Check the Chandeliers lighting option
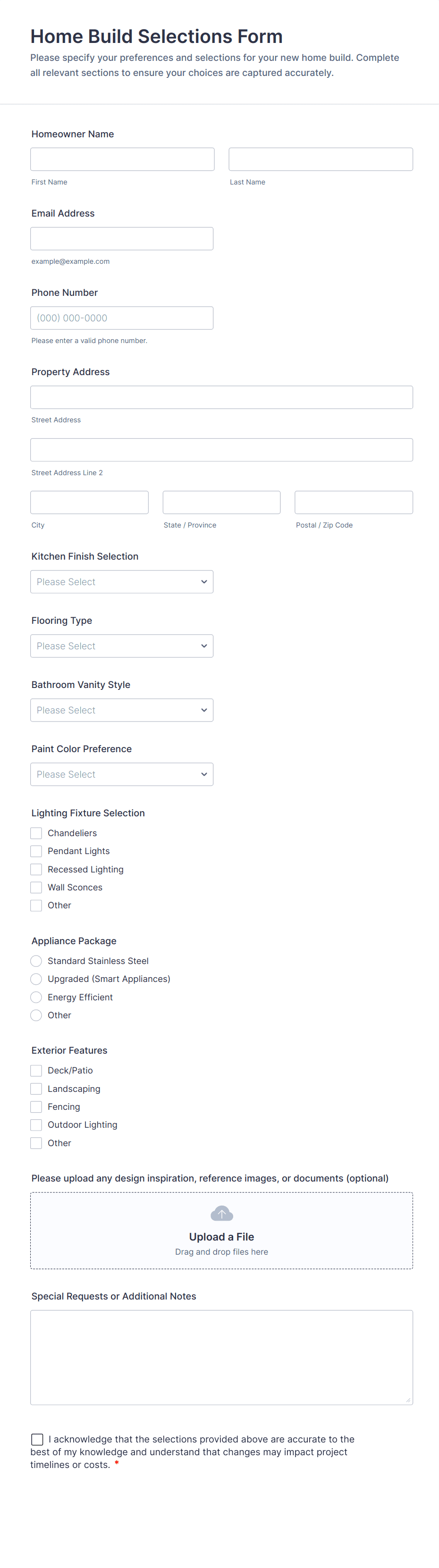This screenshot has height=1568, width=439. click(x=36, y=833)
